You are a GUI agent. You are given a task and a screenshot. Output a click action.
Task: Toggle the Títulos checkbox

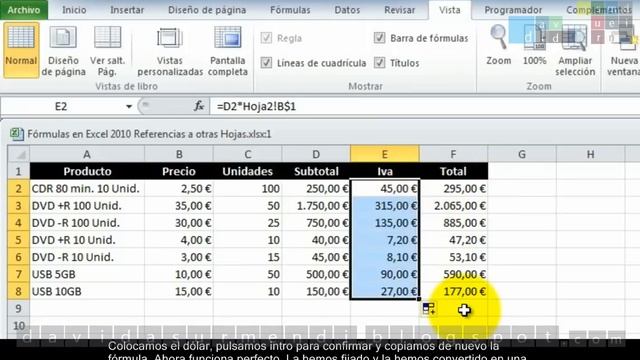point(379,63)
